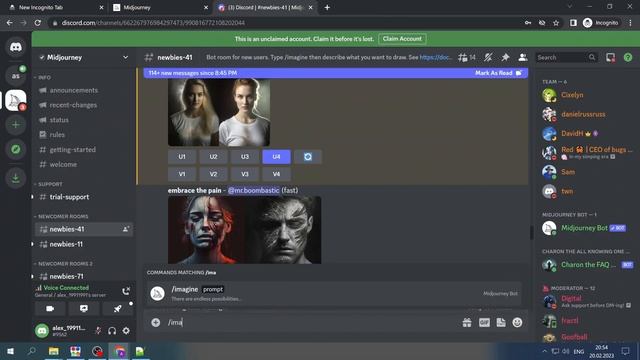Toggle headphones deafen control
The image size is (640, 360).
click(x=112, y=331)
